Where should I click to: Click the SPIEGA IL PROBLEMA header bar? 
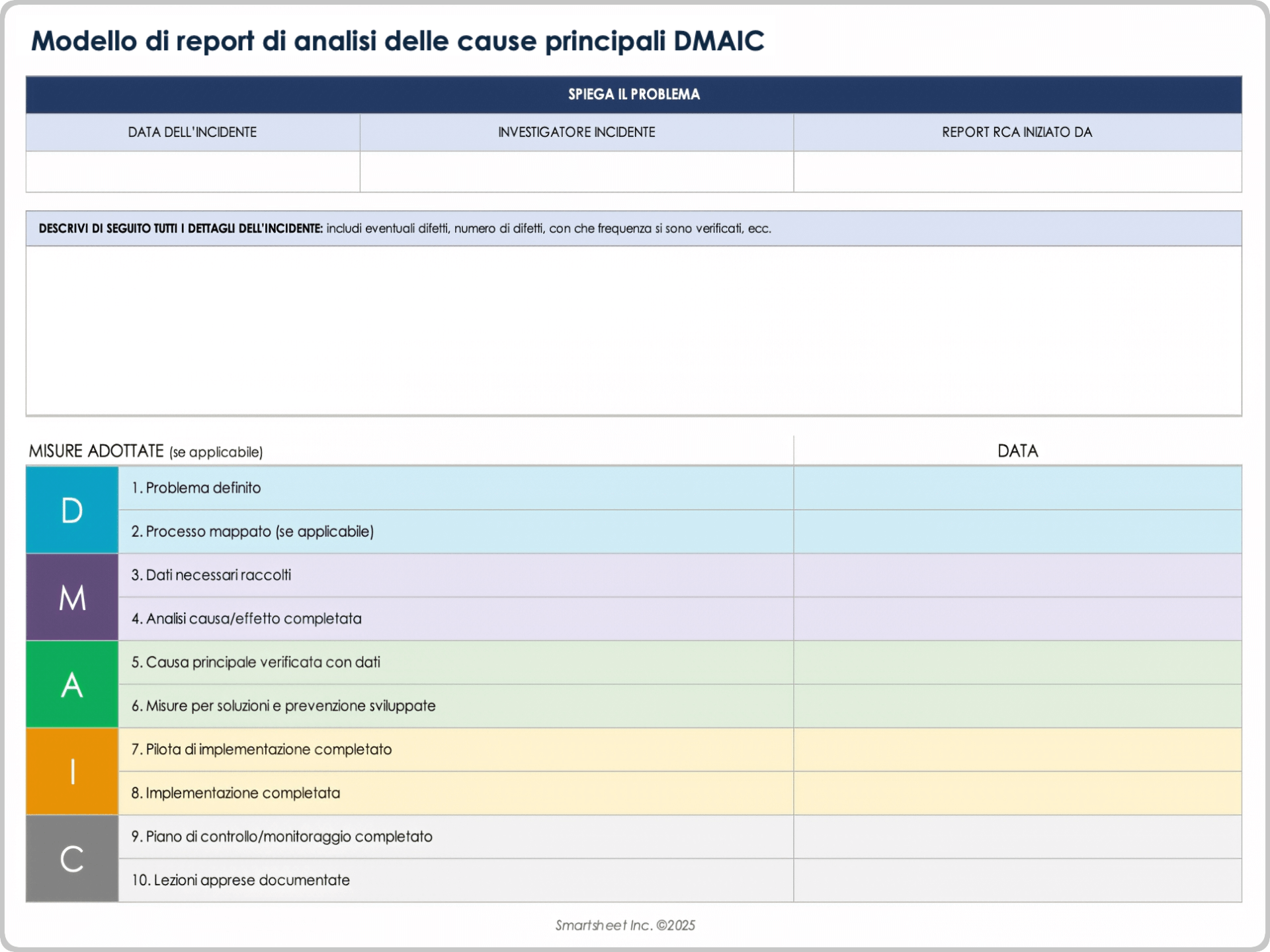(632, 94)
